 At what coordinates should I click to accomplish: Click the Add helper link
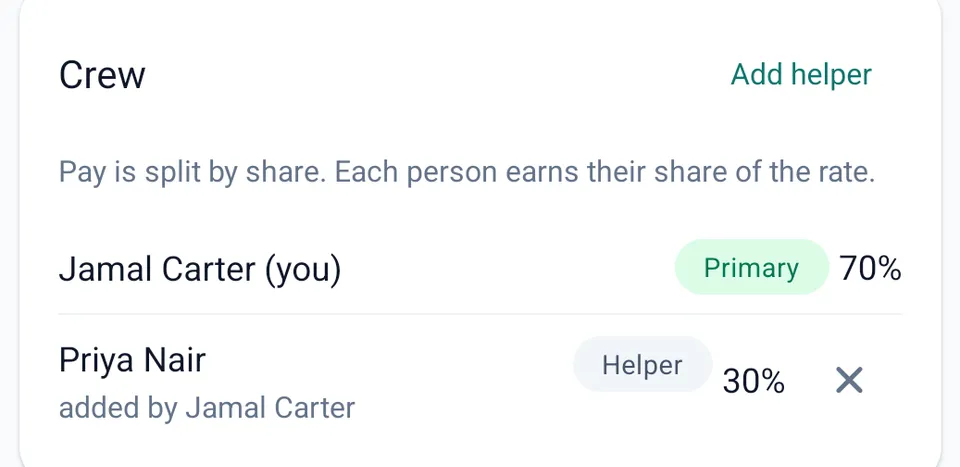pos(801,75)
